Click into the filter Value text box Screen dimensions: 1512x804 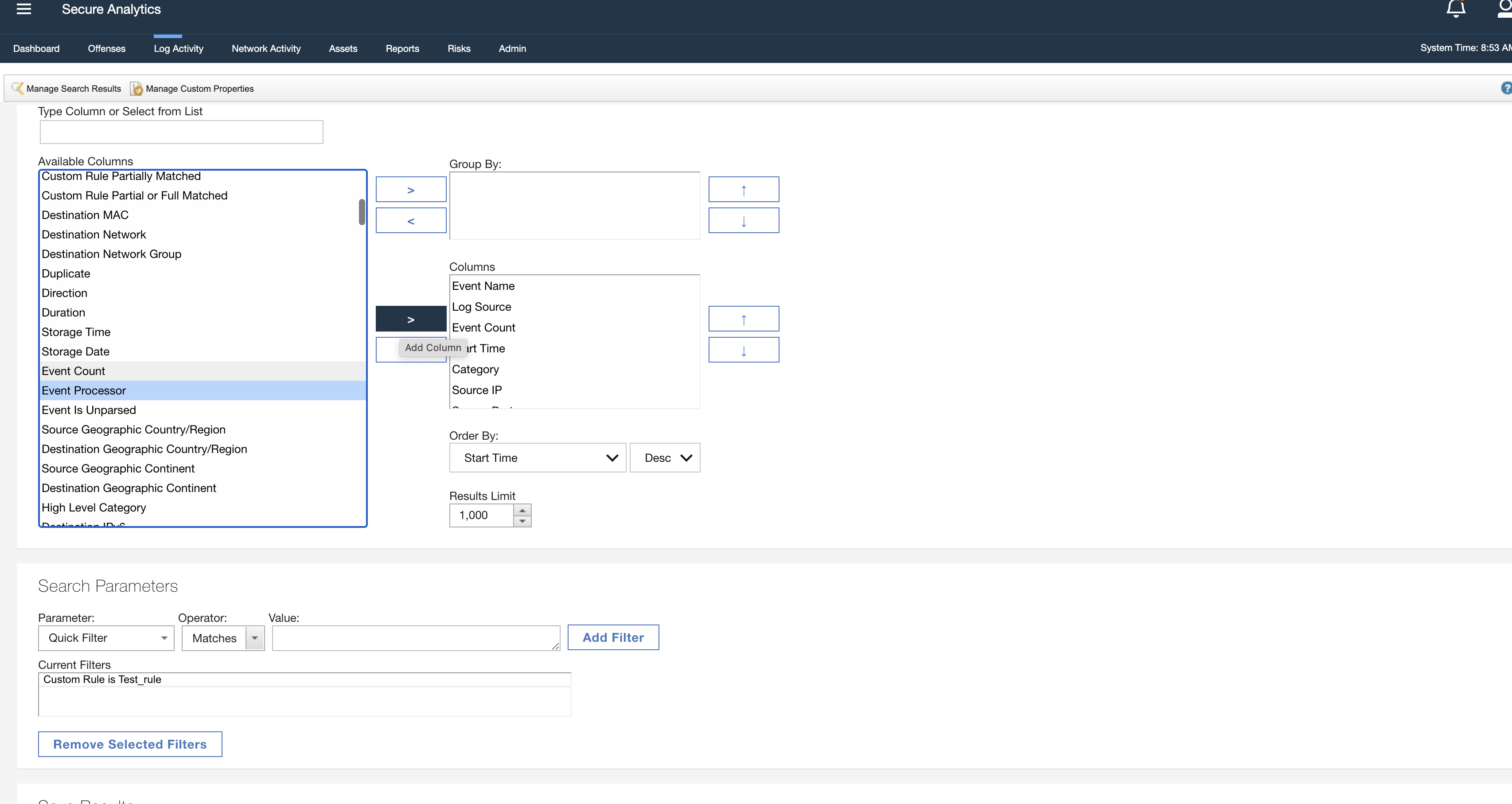coord(416,638)
